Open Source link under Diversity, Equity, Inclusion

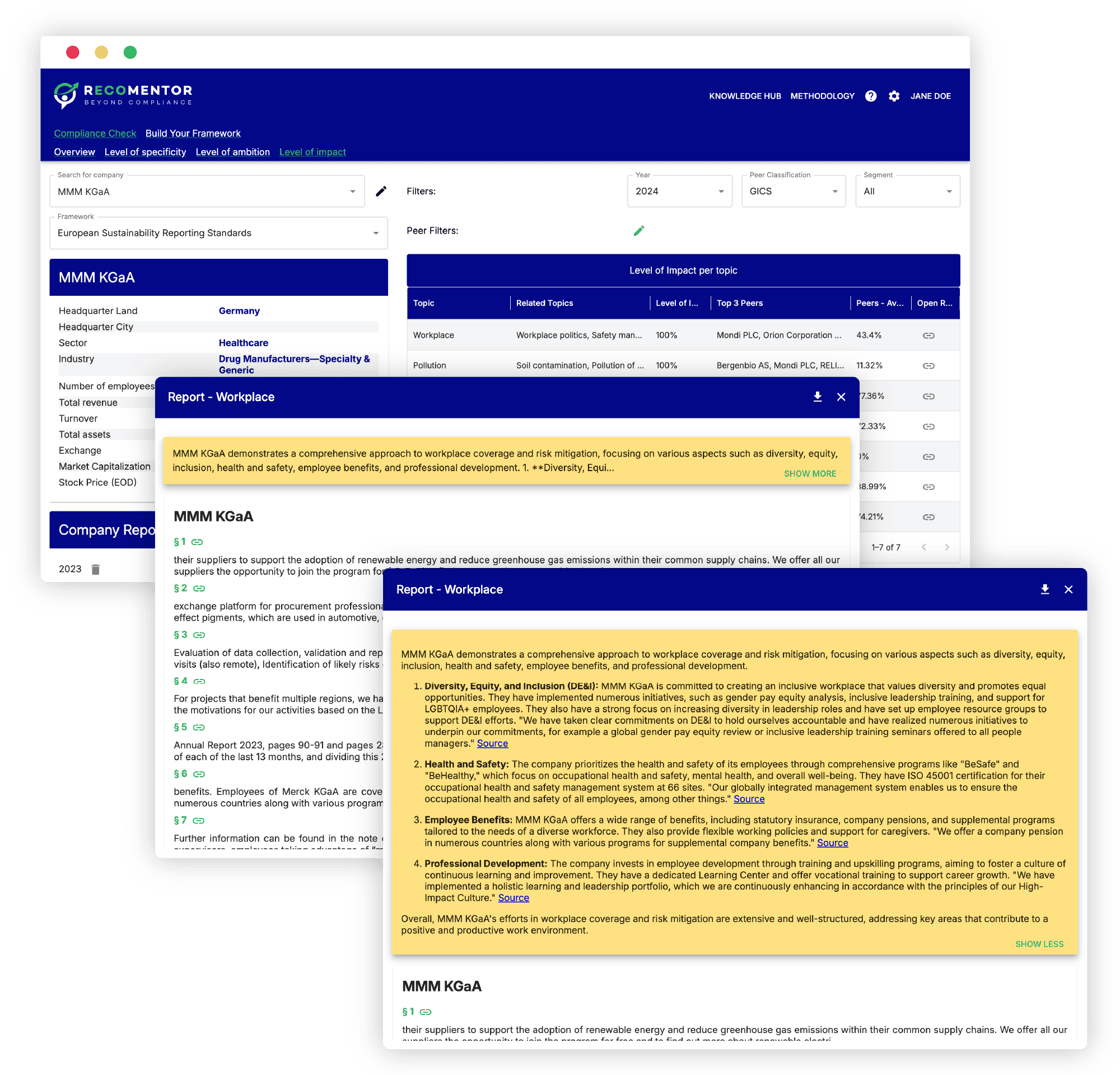pyautogui.click(x=493, y=743)
